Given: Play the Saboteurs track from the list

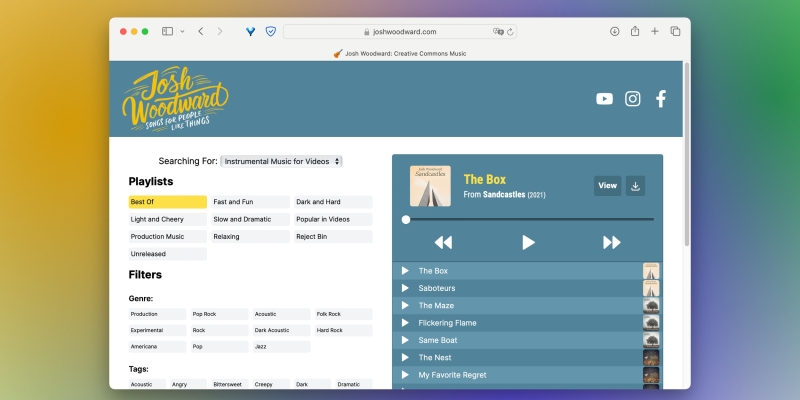Looking at the screenshot, I should coord(405,288).
